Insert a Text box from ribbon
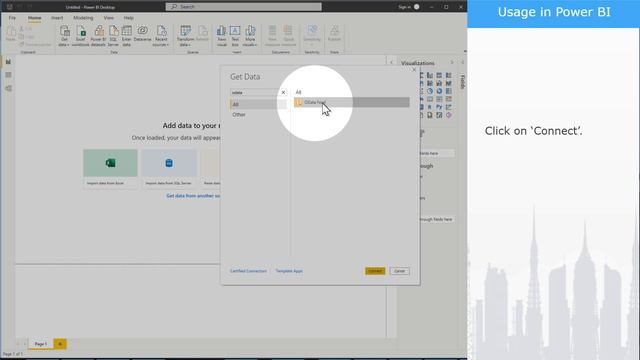 tap(235, 36)
